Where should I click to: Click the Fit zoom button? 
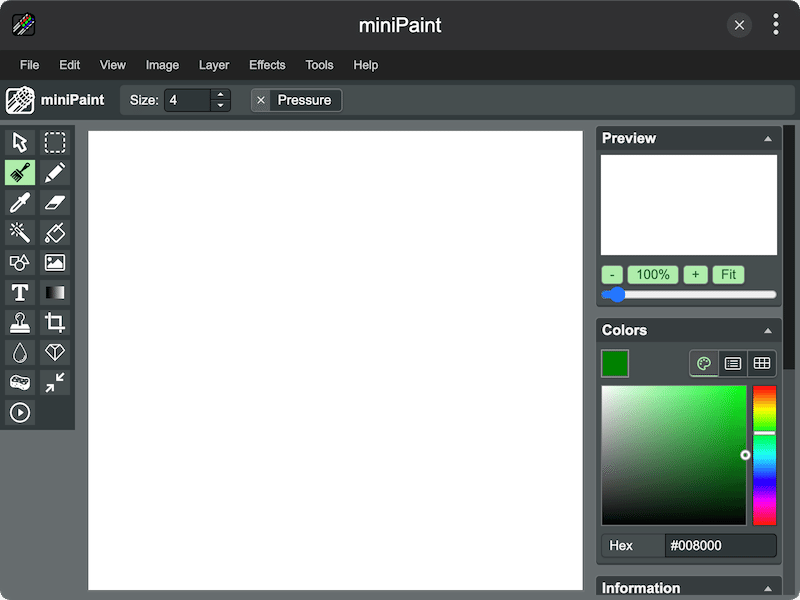click(x=728, y=275)
